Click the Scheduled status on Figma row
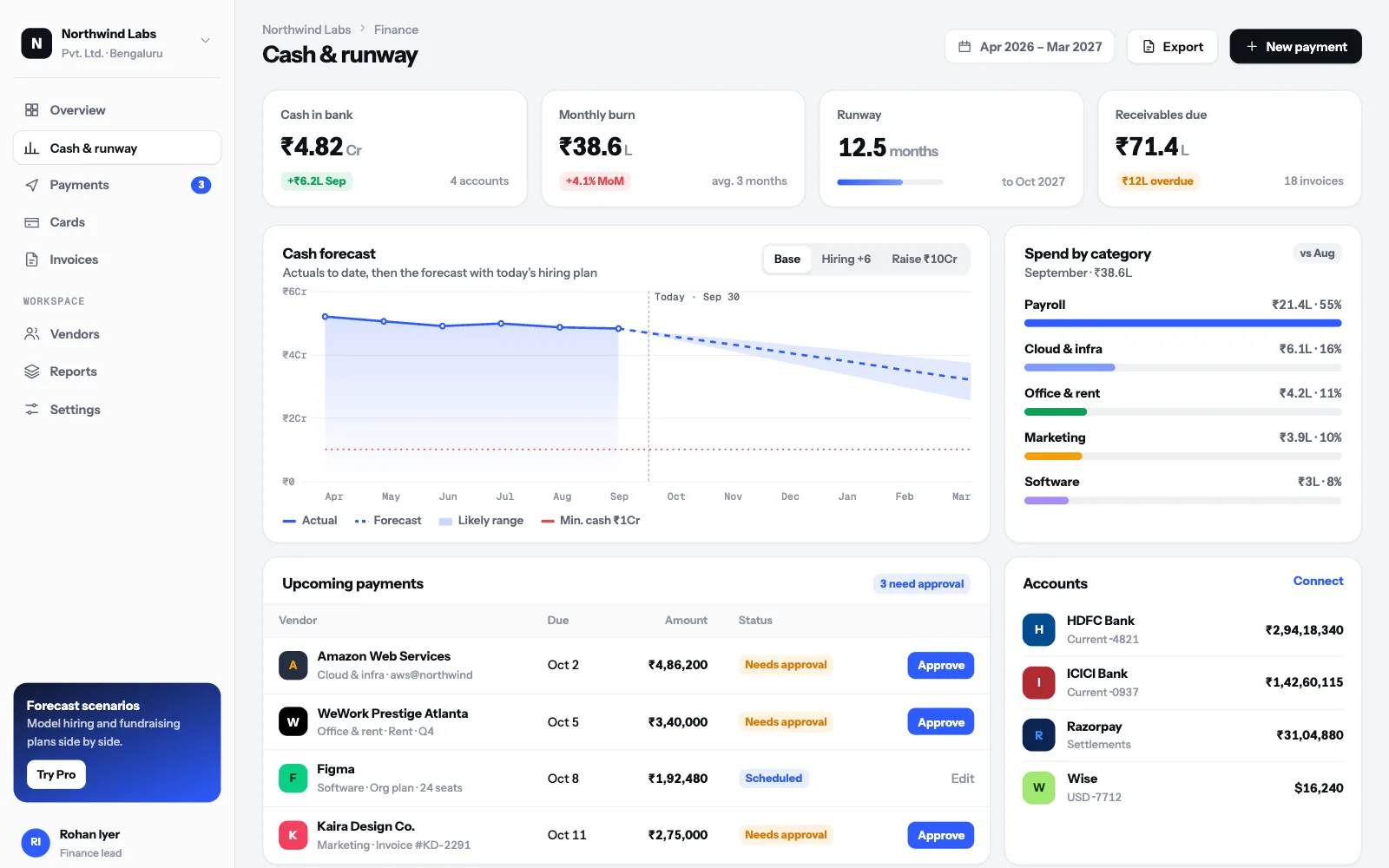This screenshot has width=1389, height=868. click(773, 779)
